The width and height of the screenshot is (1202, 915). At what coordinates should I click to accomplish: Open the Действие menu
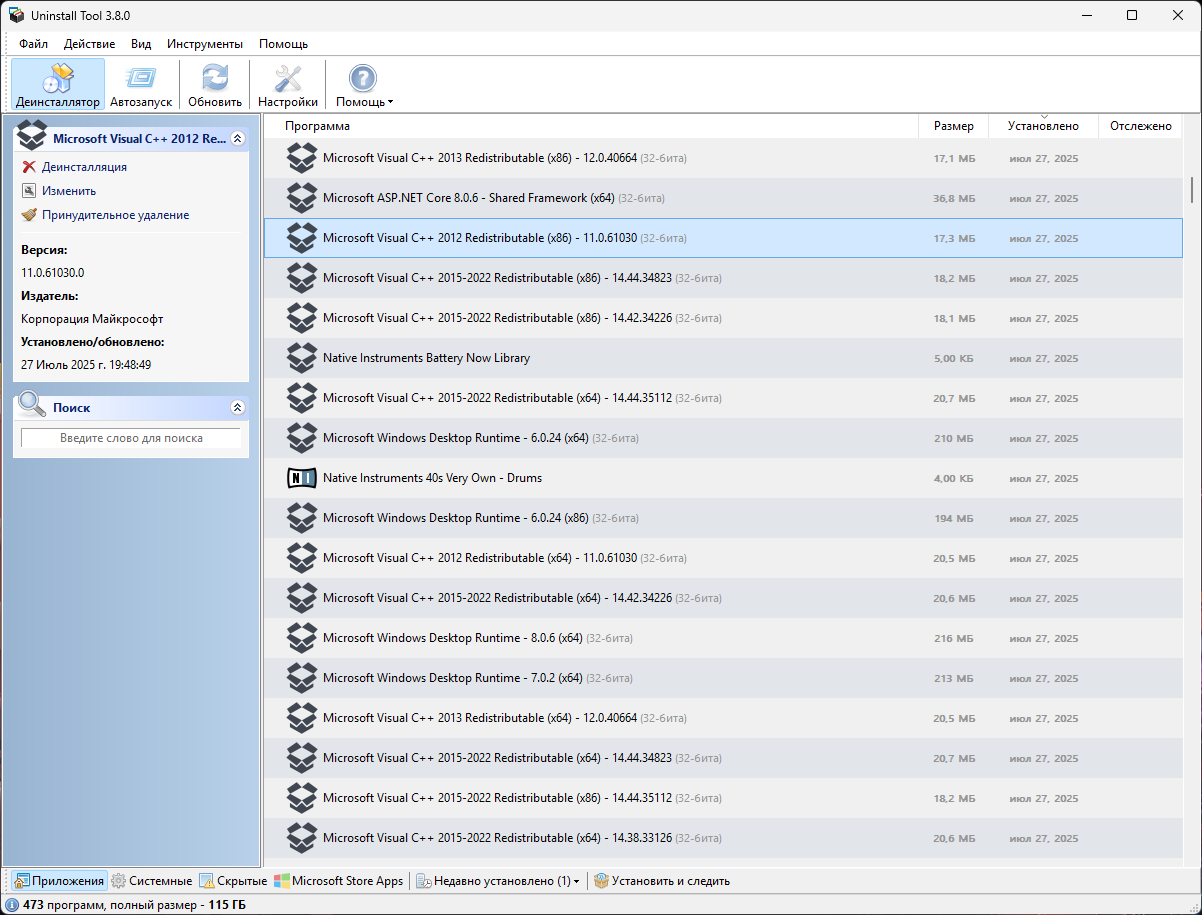(x=89, y=44)
